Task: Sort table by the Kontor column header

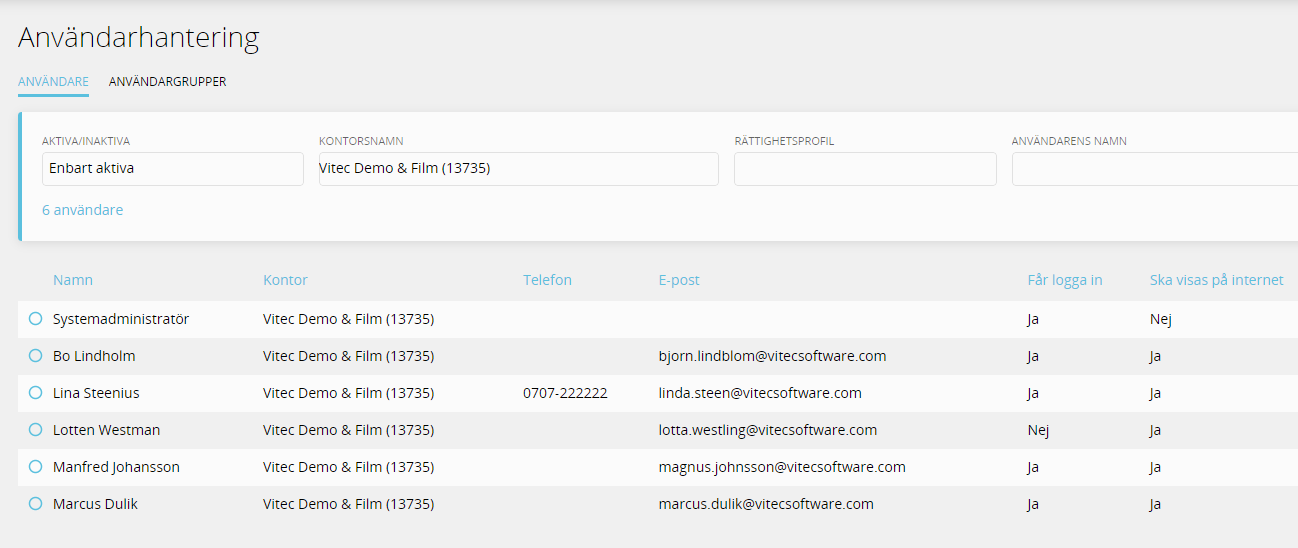Action: [x=285, y=280]
